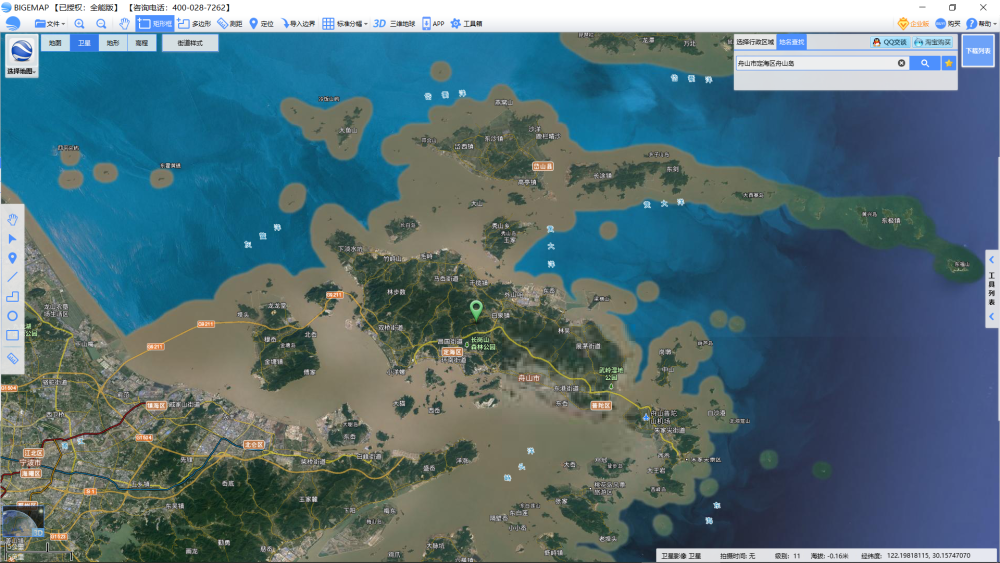This screenshot has height=563, width=1000.
Task: Switch to the 选择行政区域 tab
Action: 755,43
